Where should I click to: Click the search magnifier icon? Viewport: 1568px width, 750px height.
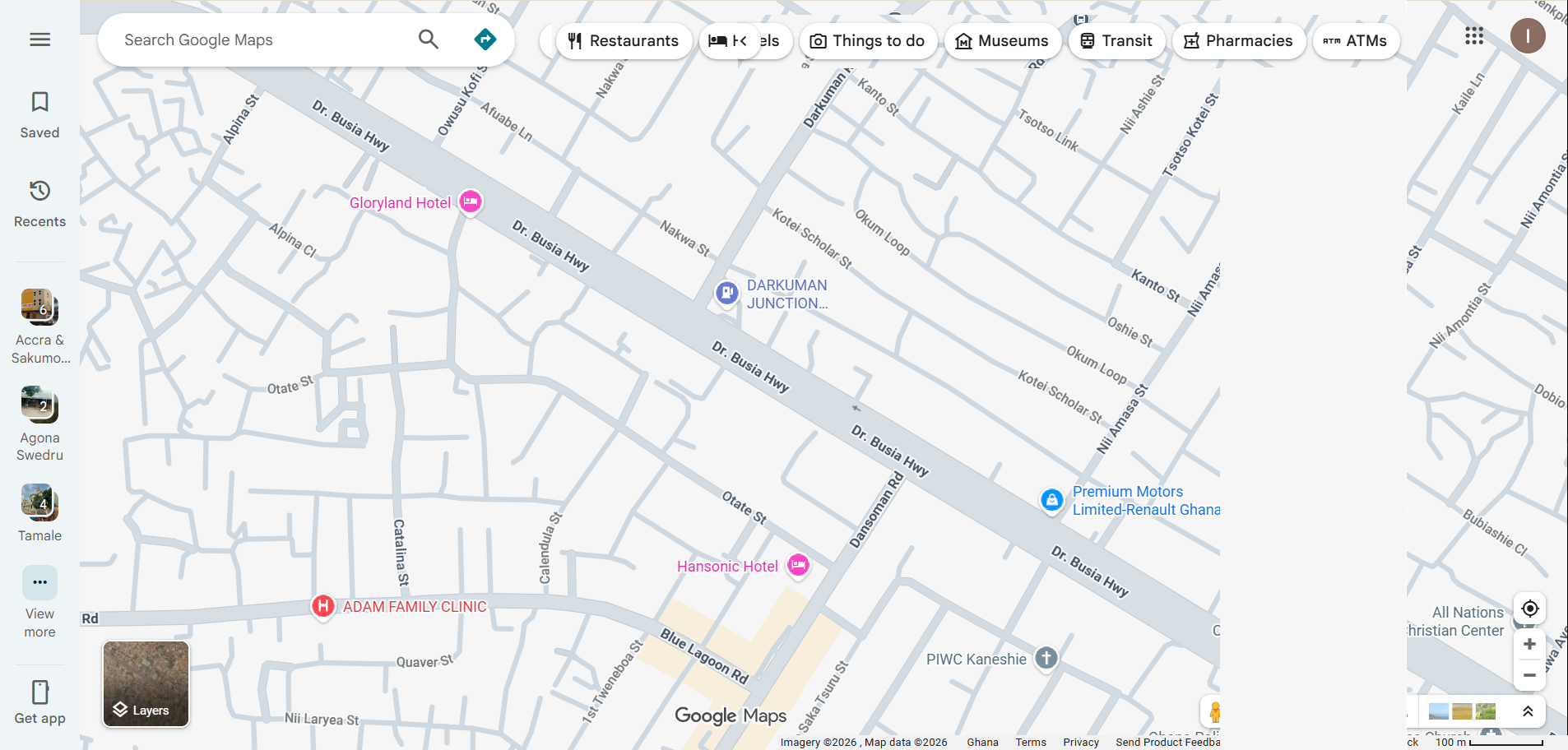(x=428, y=39)
